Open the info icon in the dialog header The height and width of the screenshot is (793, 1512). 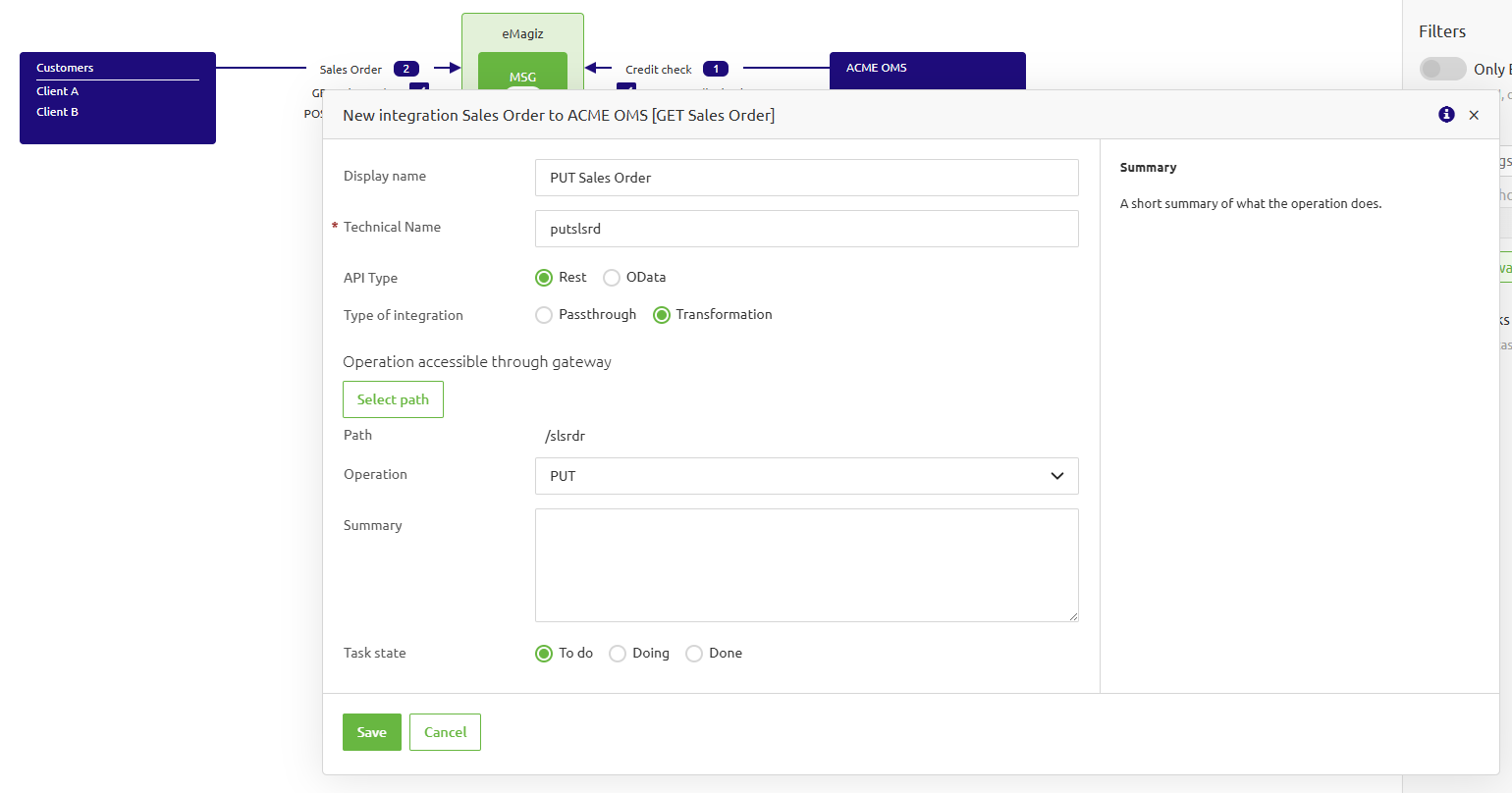[1446, 115]
